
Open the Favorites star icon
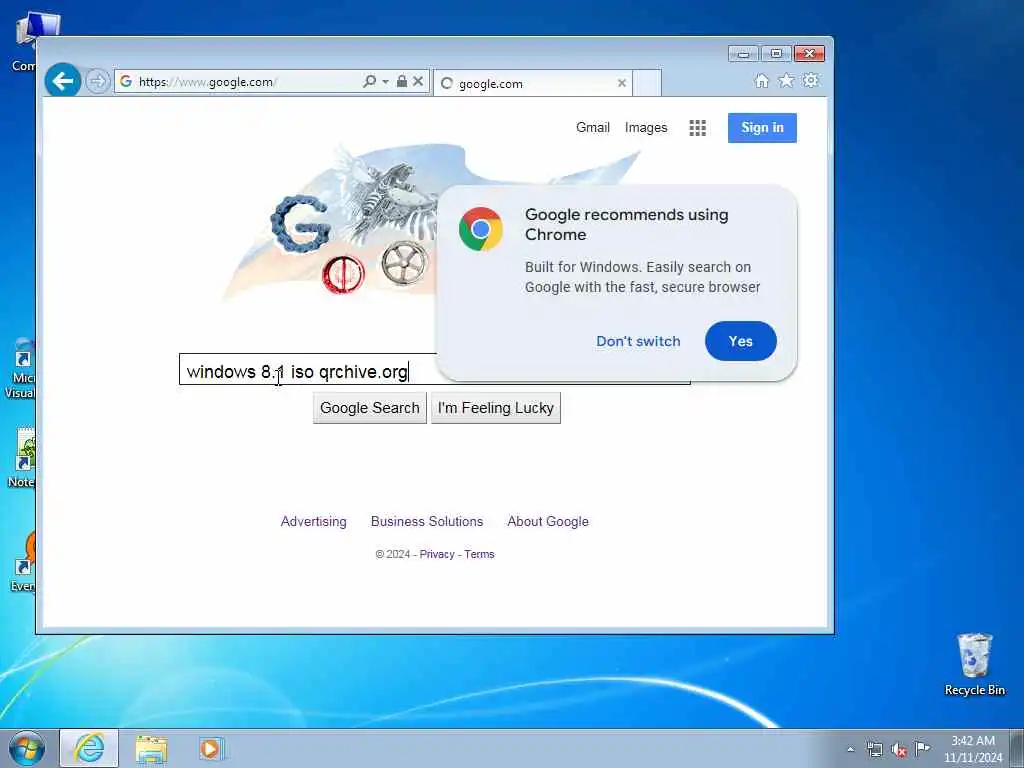[x=786, y=80]
